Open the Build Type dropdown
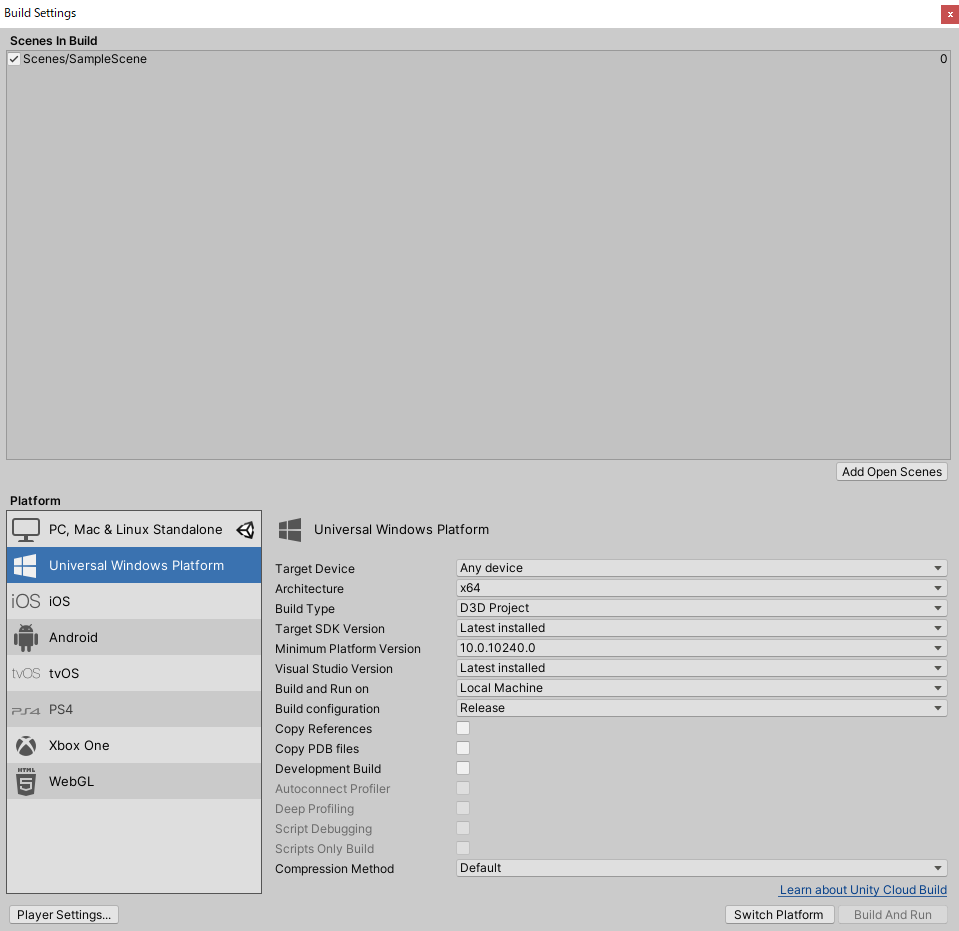 point(702,608)
